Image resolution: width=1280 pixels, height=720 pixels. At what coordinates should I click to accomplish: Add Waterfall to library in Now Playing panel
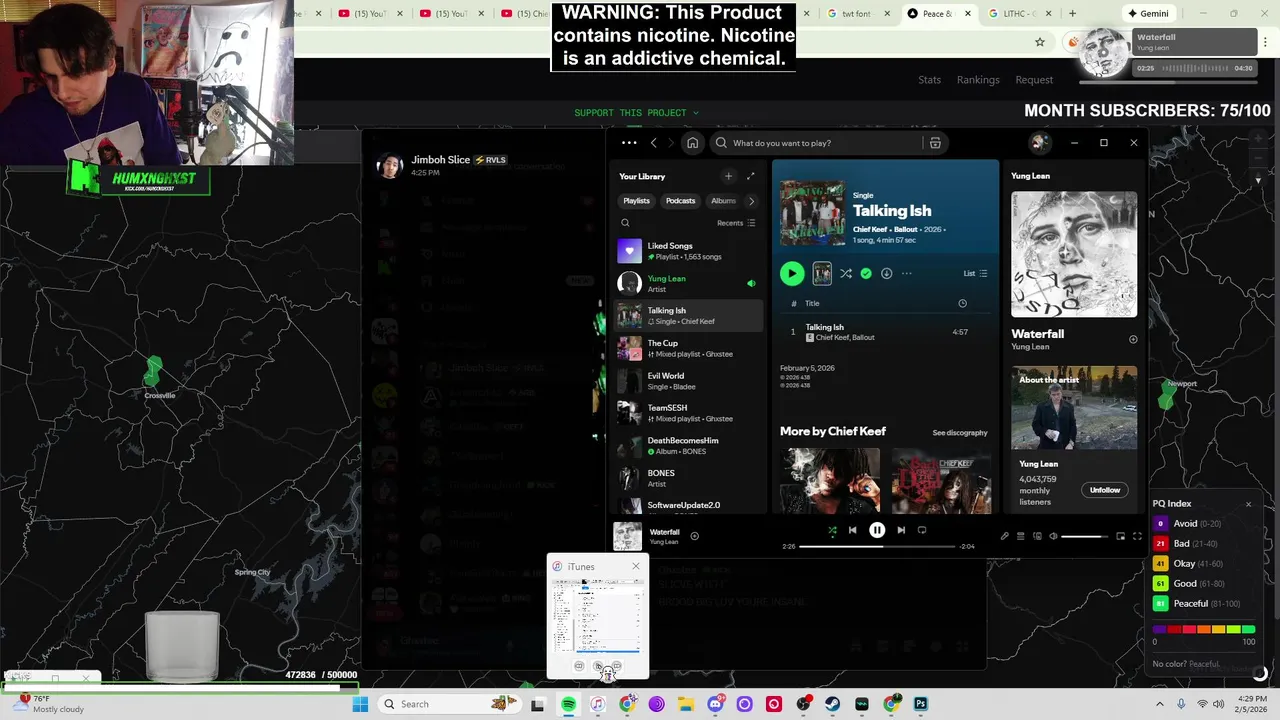pyautogui.click(x=1133, y=339)
